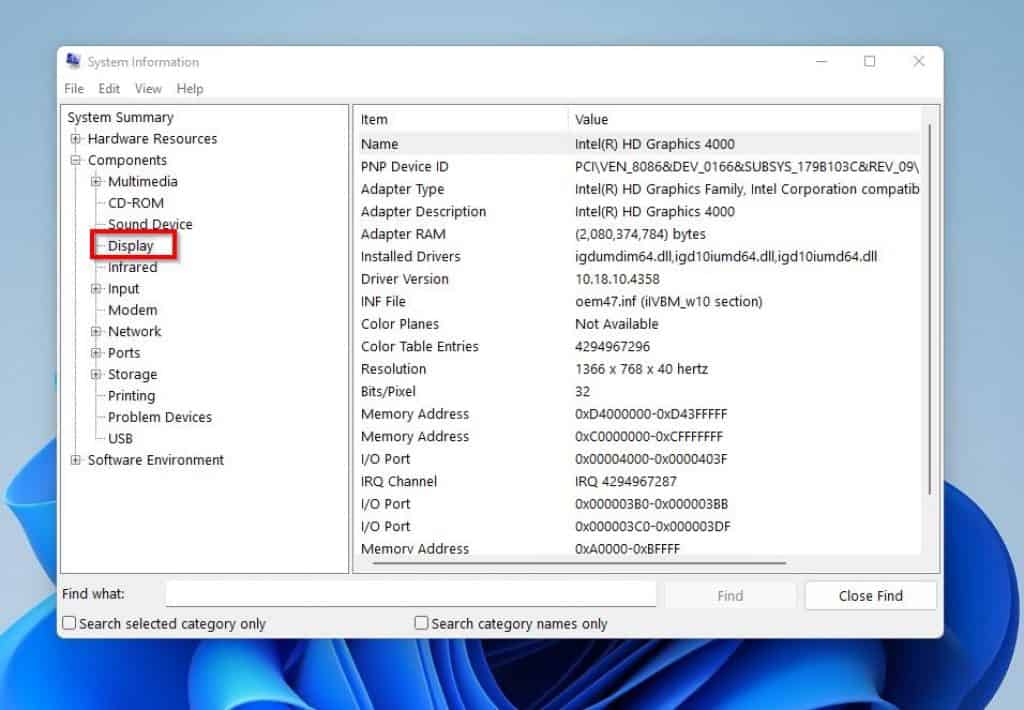1024x710 pixels.
Task: Select the Display category
Action: 131,246
